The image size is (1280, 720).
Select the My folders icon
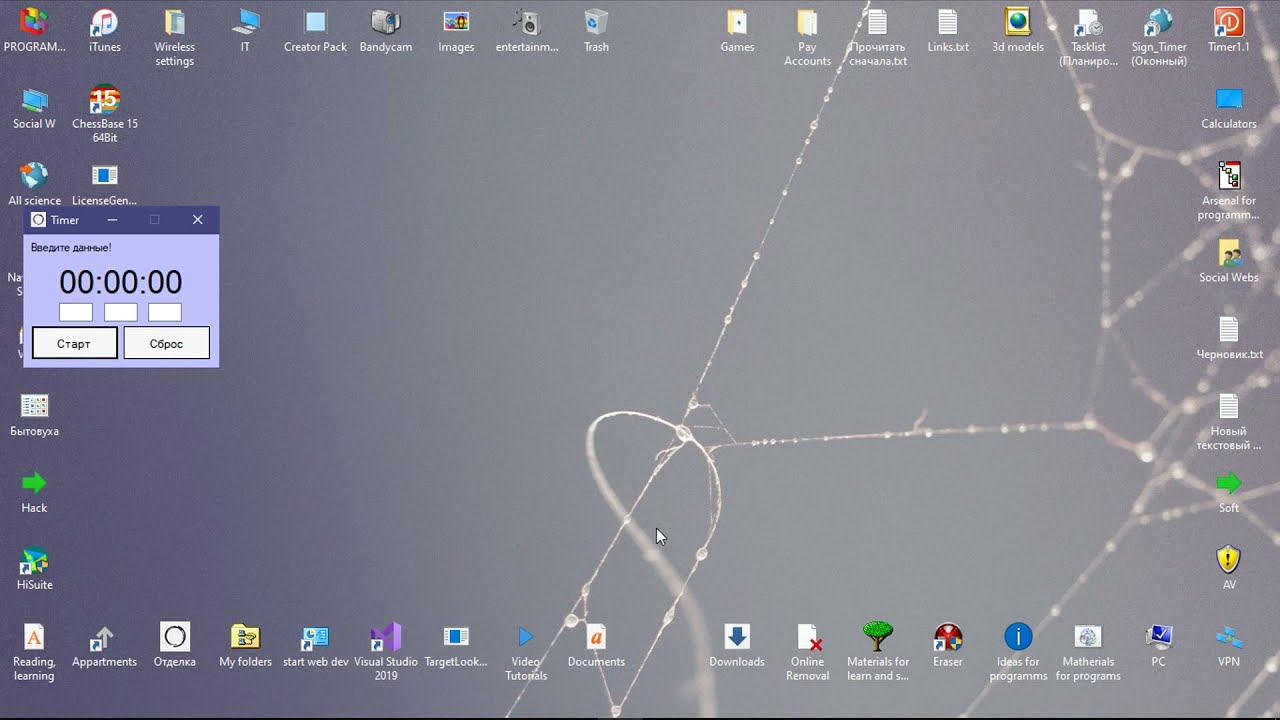coord(245,637)
